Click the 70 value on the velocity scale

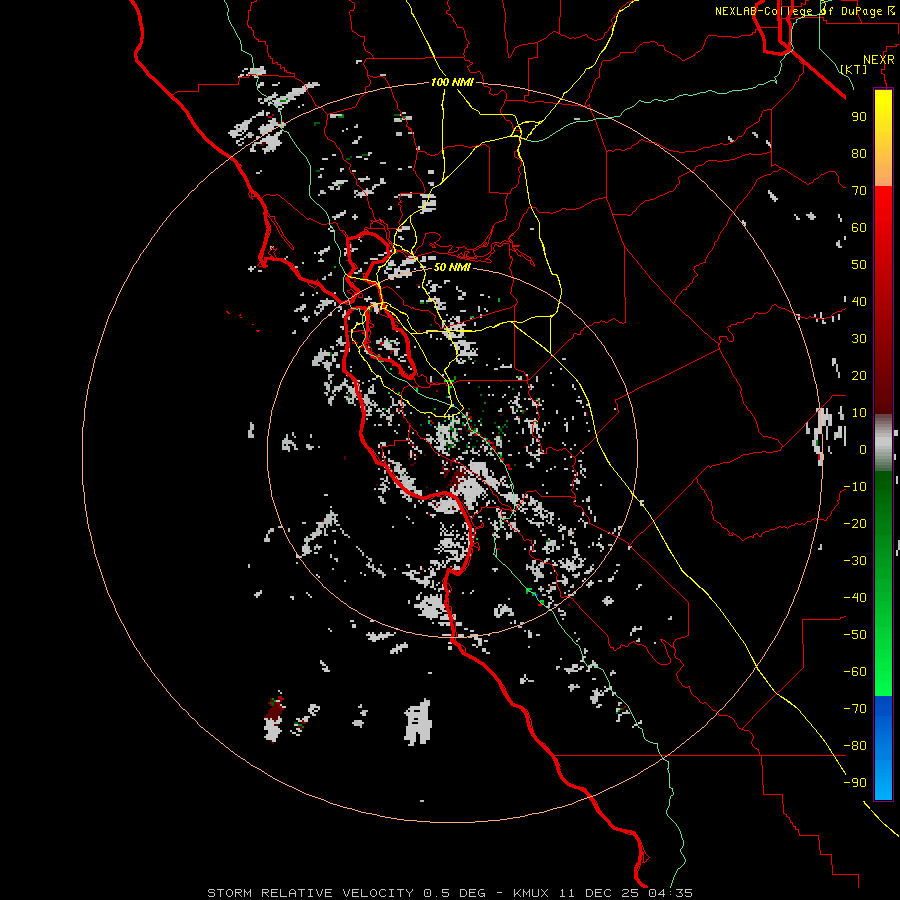point(859,191)
